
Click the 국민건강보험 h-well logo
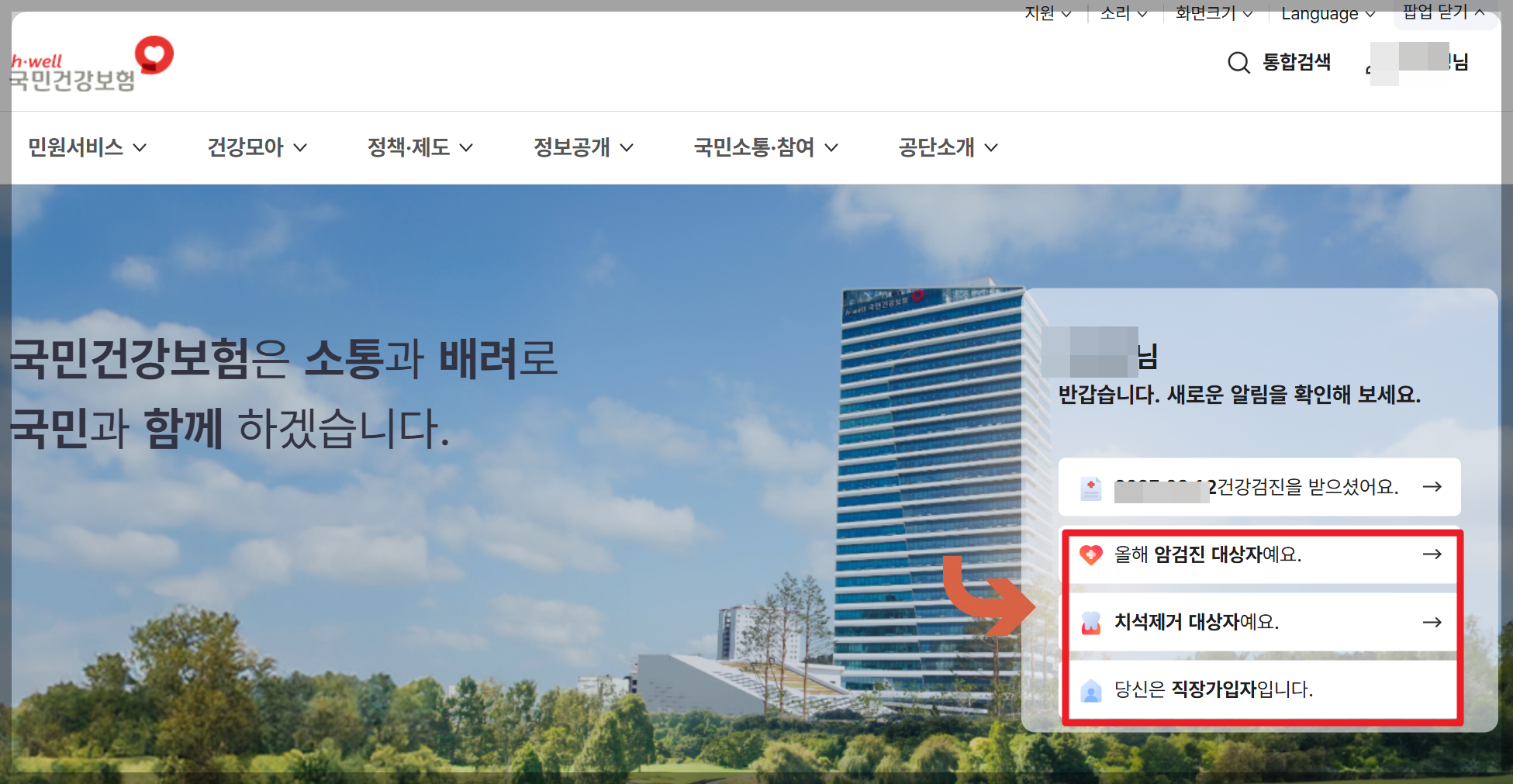(x=92, y=64)
